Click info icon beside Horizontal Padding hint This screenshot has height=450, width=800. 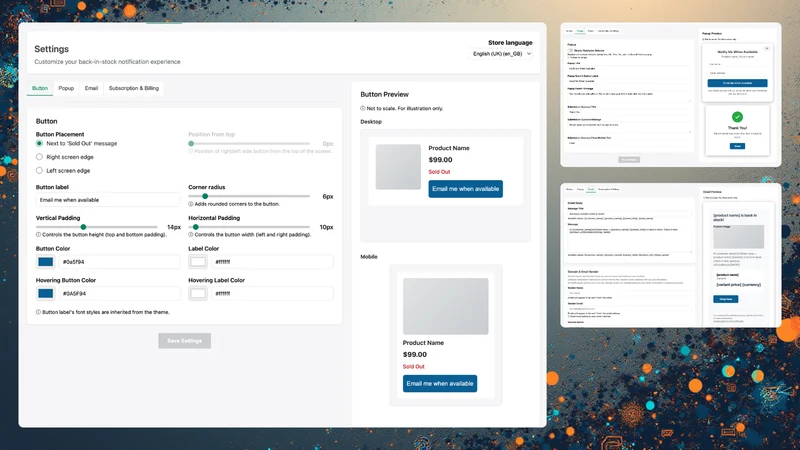tap(191, 235)
